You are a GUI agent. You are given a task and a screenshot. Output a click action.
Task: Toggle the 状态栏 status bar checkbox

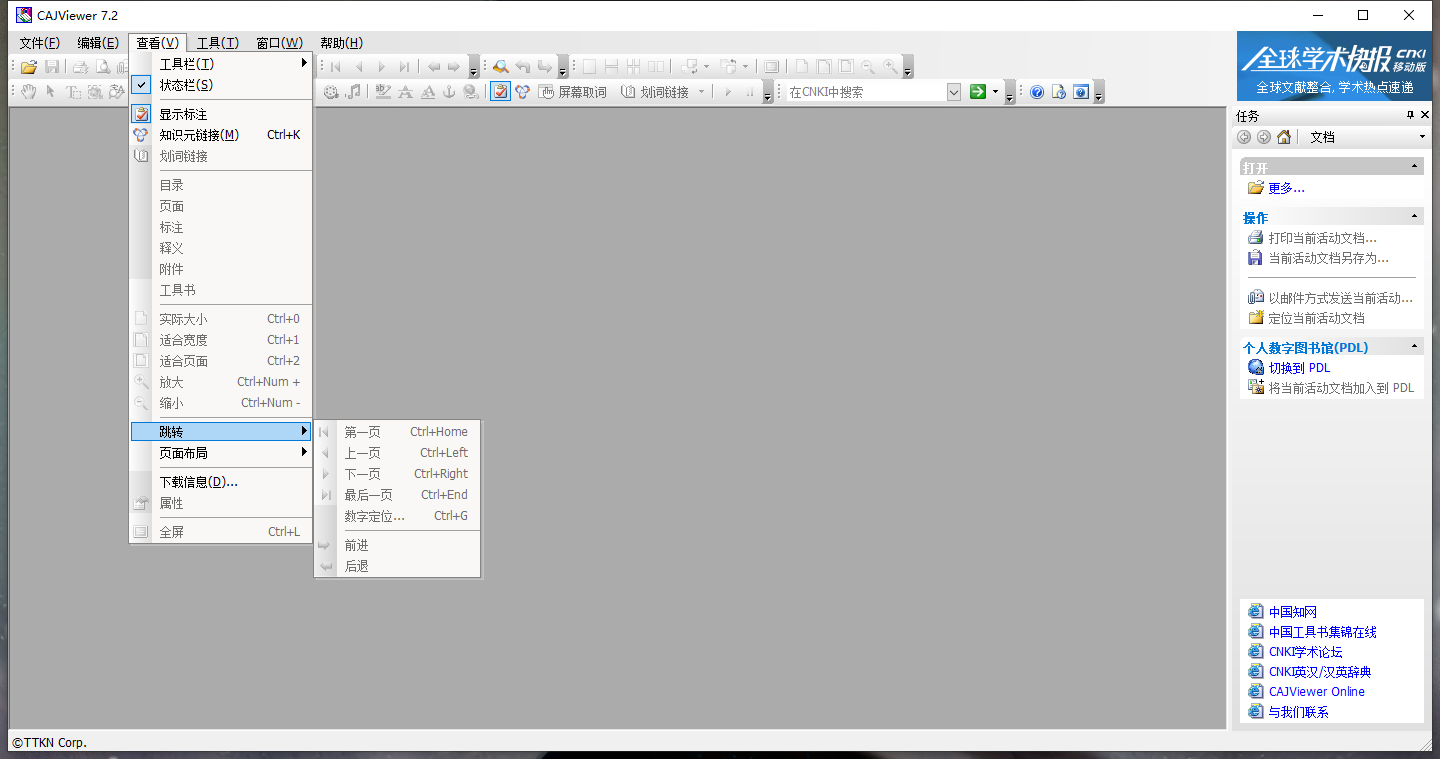pos(141,85)
